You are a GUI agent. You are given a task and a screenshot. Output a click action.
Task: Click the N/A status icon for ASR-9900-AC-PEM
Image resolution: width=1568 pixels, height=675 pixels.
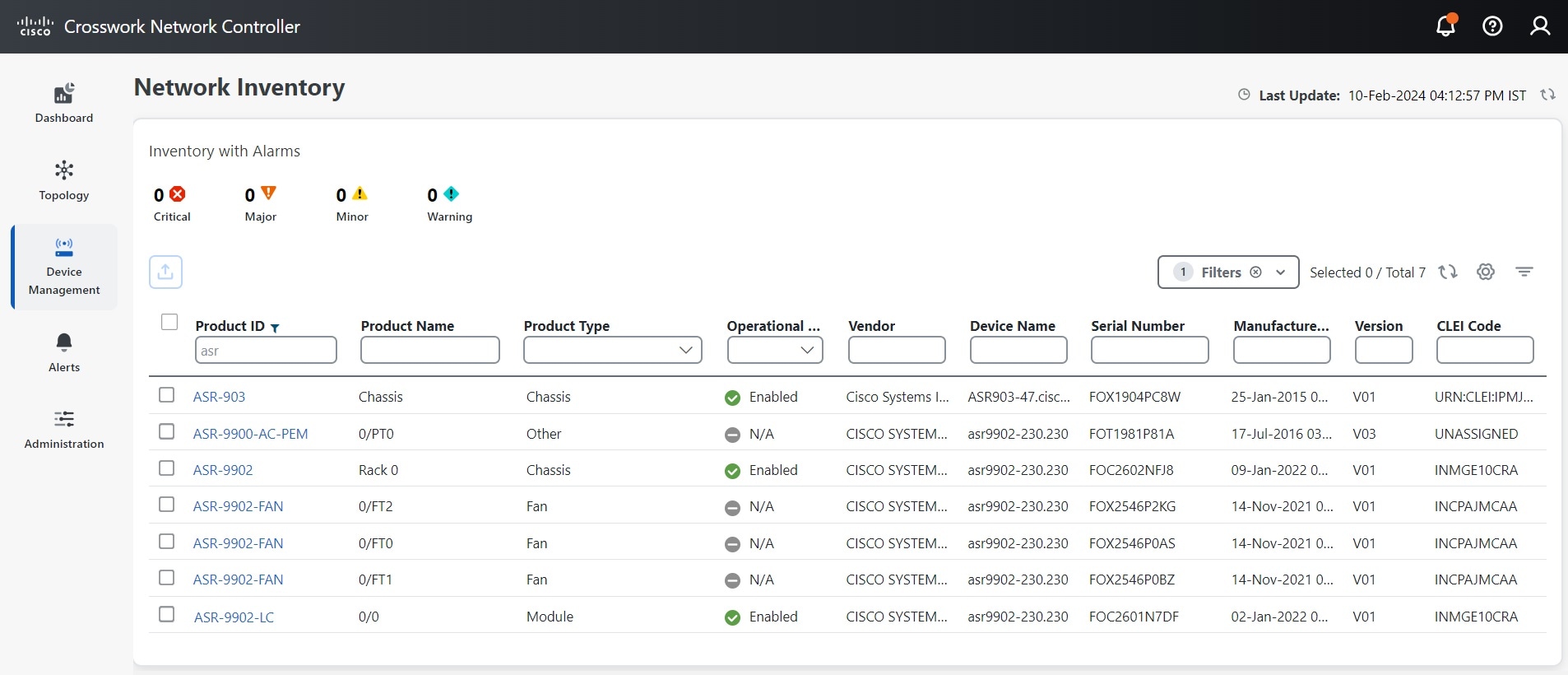click(x=732, y=435)
